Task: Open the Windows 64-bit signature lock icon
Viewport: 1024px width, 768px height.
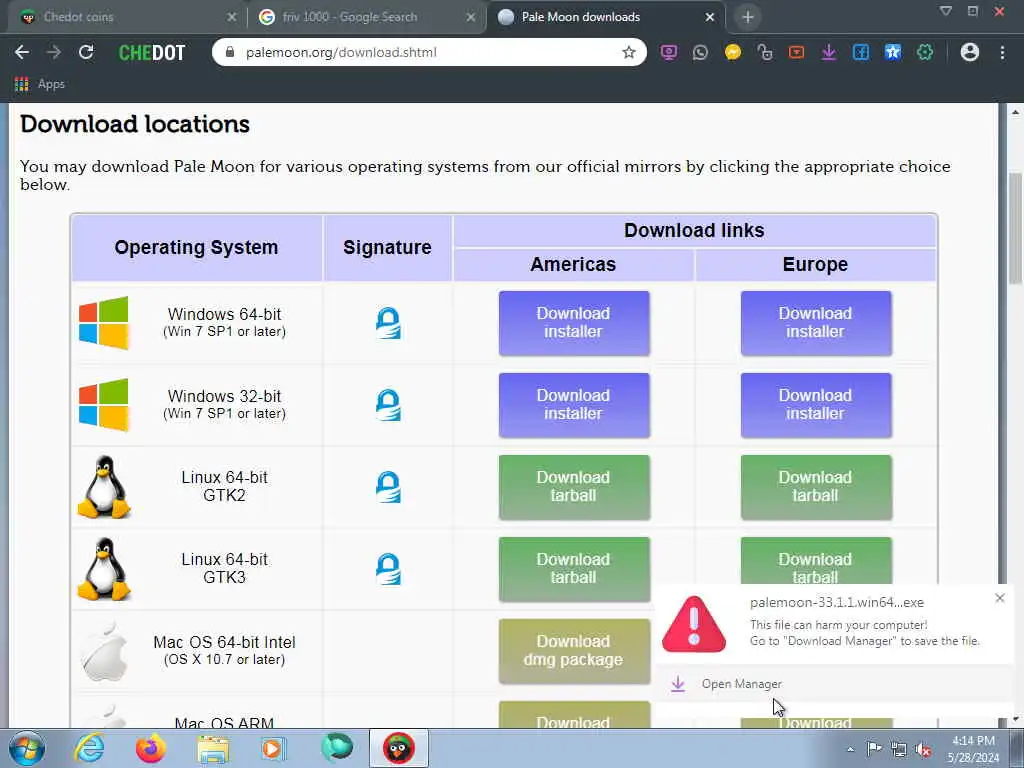Action: pyautogui.click(x=388, y=323)
